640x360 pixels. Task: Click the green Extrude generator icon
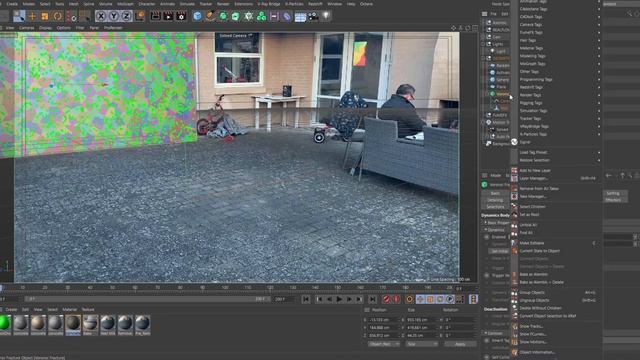coord(236,16)
